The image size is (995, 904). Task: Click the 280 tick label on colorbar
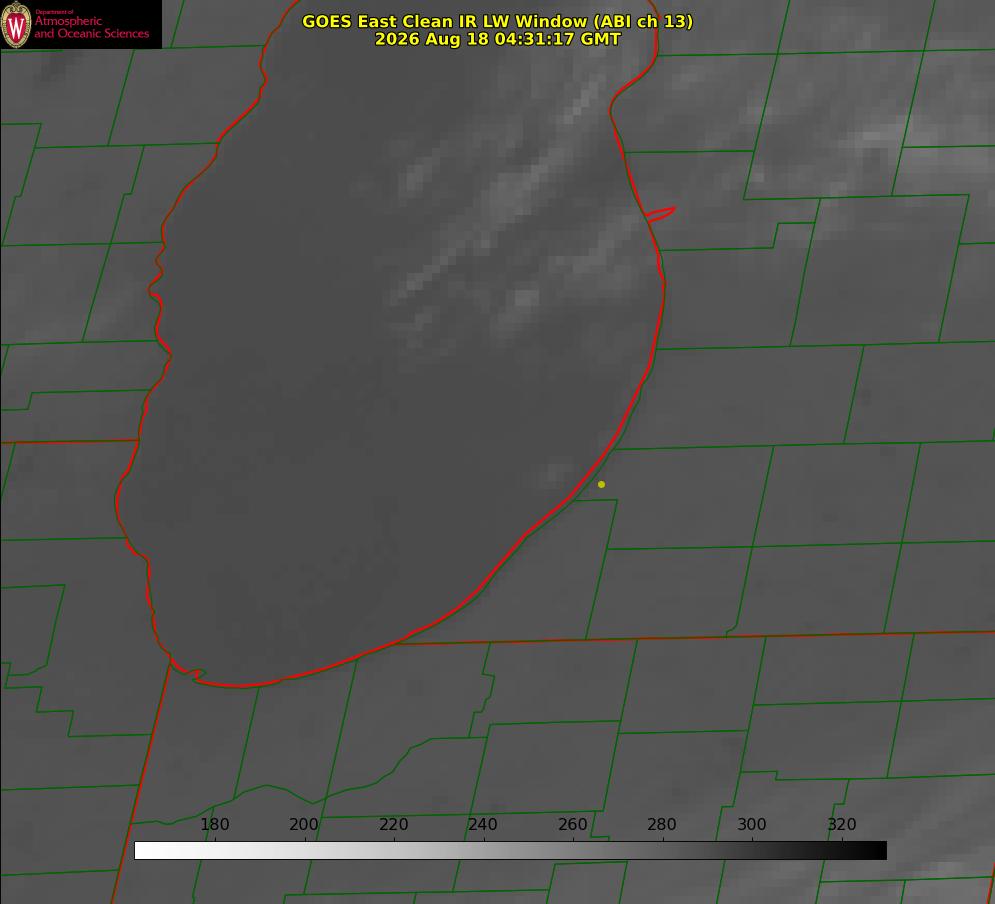[x=662, y=824]
